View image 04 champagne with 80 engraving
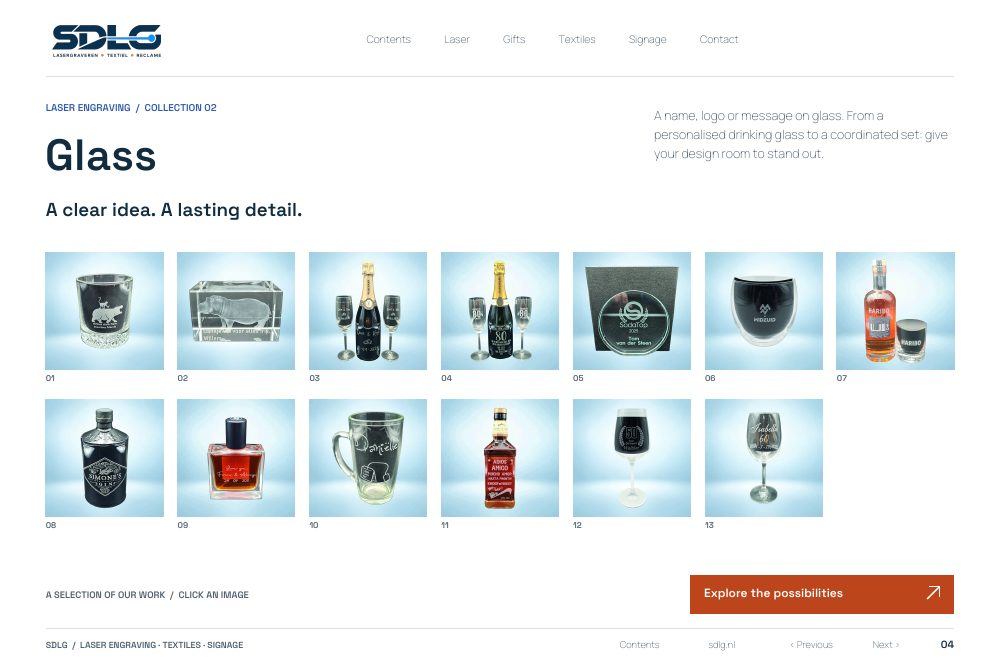Viewport: 1000px width, 667px height. tap(500, 311)
